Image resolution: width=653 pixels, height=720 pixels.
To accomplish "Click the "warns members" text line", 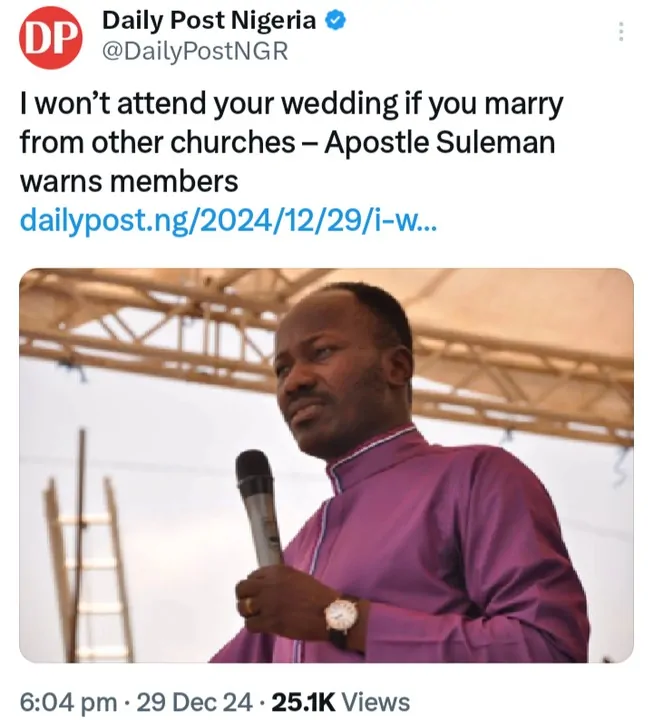I will coord(129,181).
